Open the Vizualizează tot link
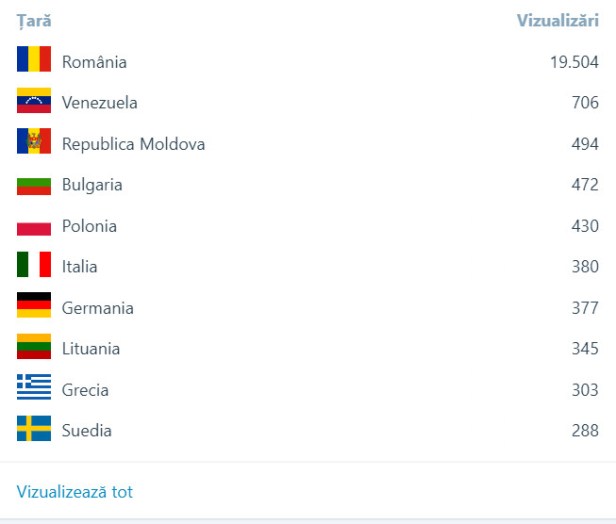The width and height of the screenshot is (616, 524). point(75,492)
